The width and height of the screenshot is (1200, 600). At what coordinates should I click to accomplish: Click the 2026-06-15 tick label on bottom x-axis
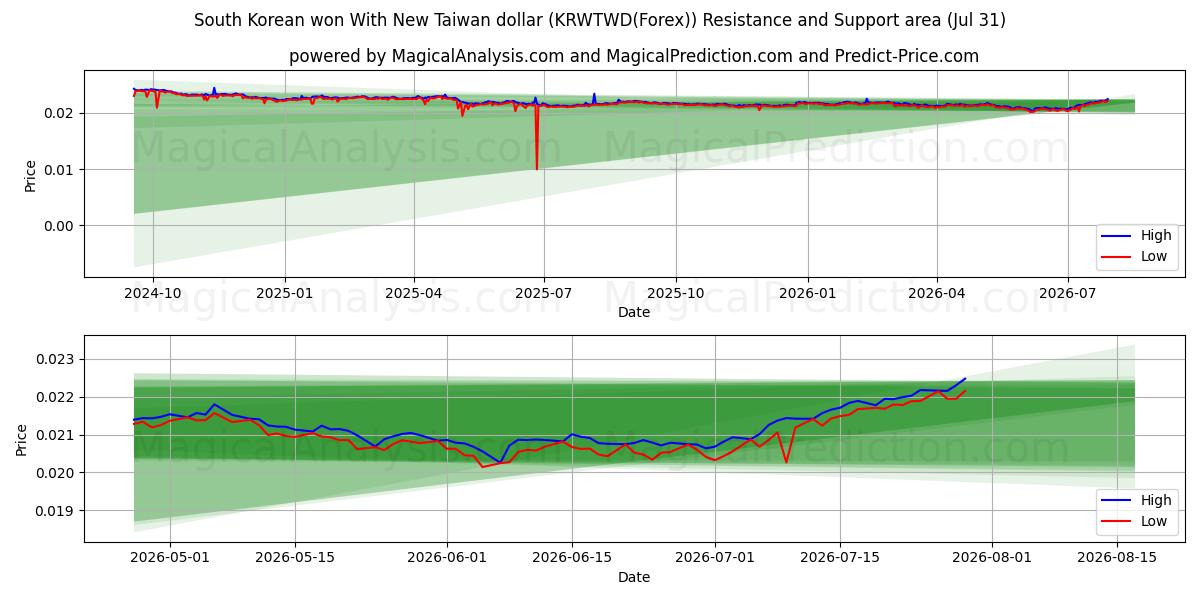(573, 558)
